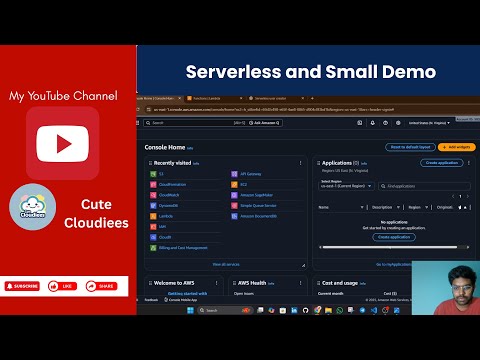Open the Getting started with link
Viewport: 480px width, 360px height.
coord(187,293)
